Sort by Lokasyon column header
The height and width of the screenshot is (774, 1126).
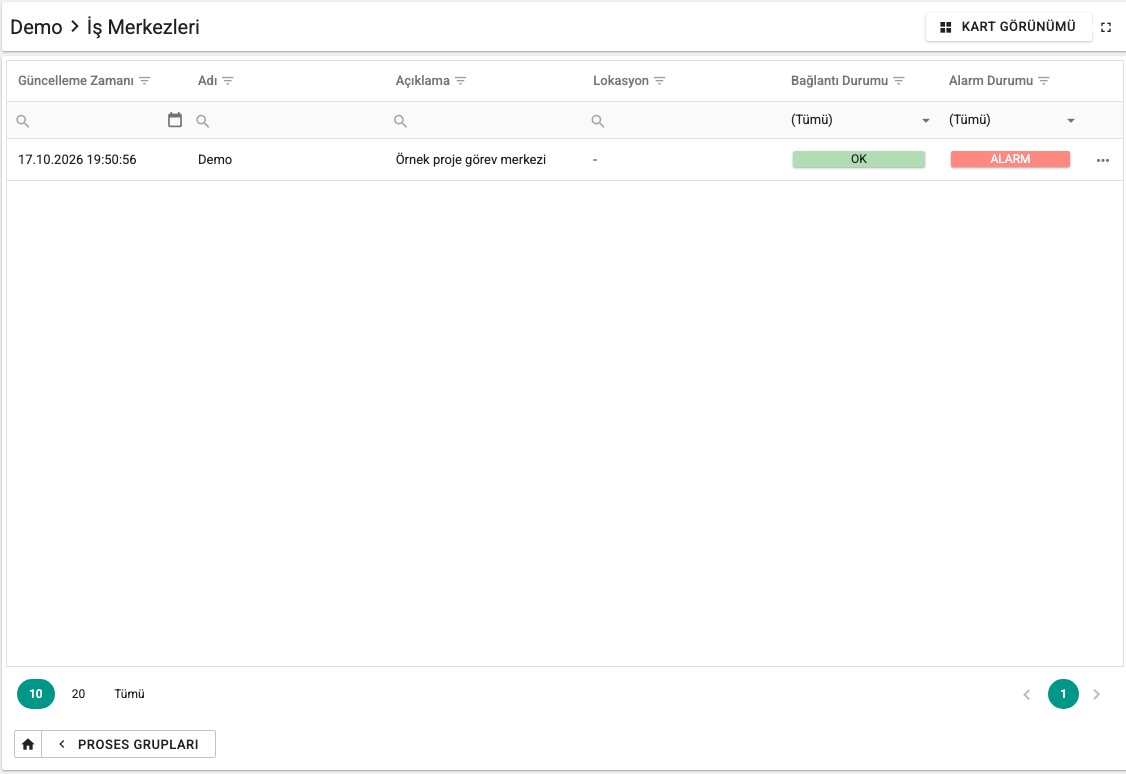click(620, 81)
